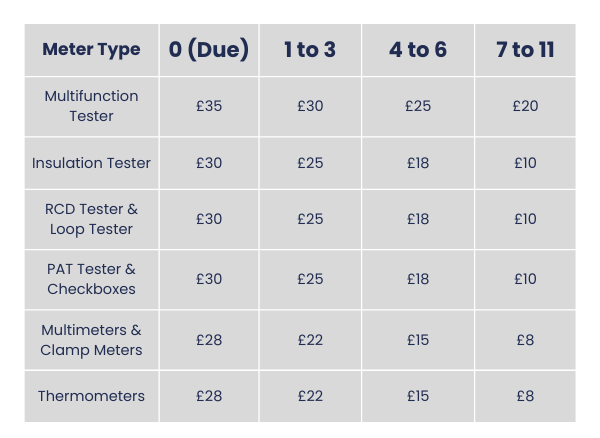This screenshot has height=438, width=600.
Task: Click the Thermometers row label
Action: click(91, 396)
